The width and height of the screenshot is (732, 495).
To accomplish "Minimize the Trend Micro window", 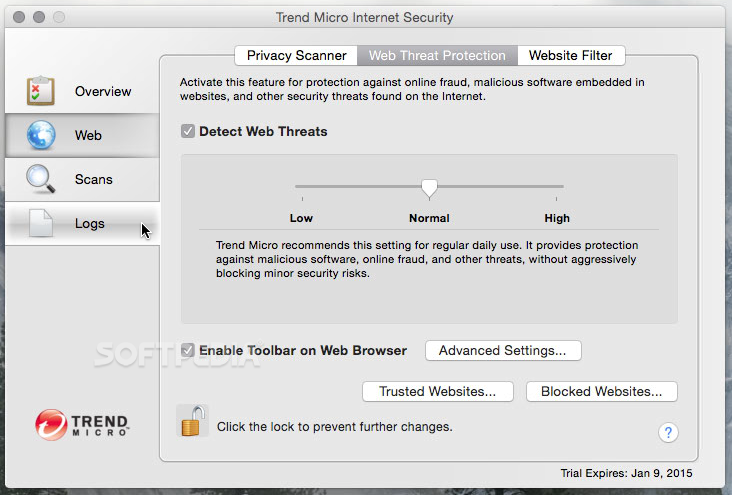I will [x=39, y=17].
